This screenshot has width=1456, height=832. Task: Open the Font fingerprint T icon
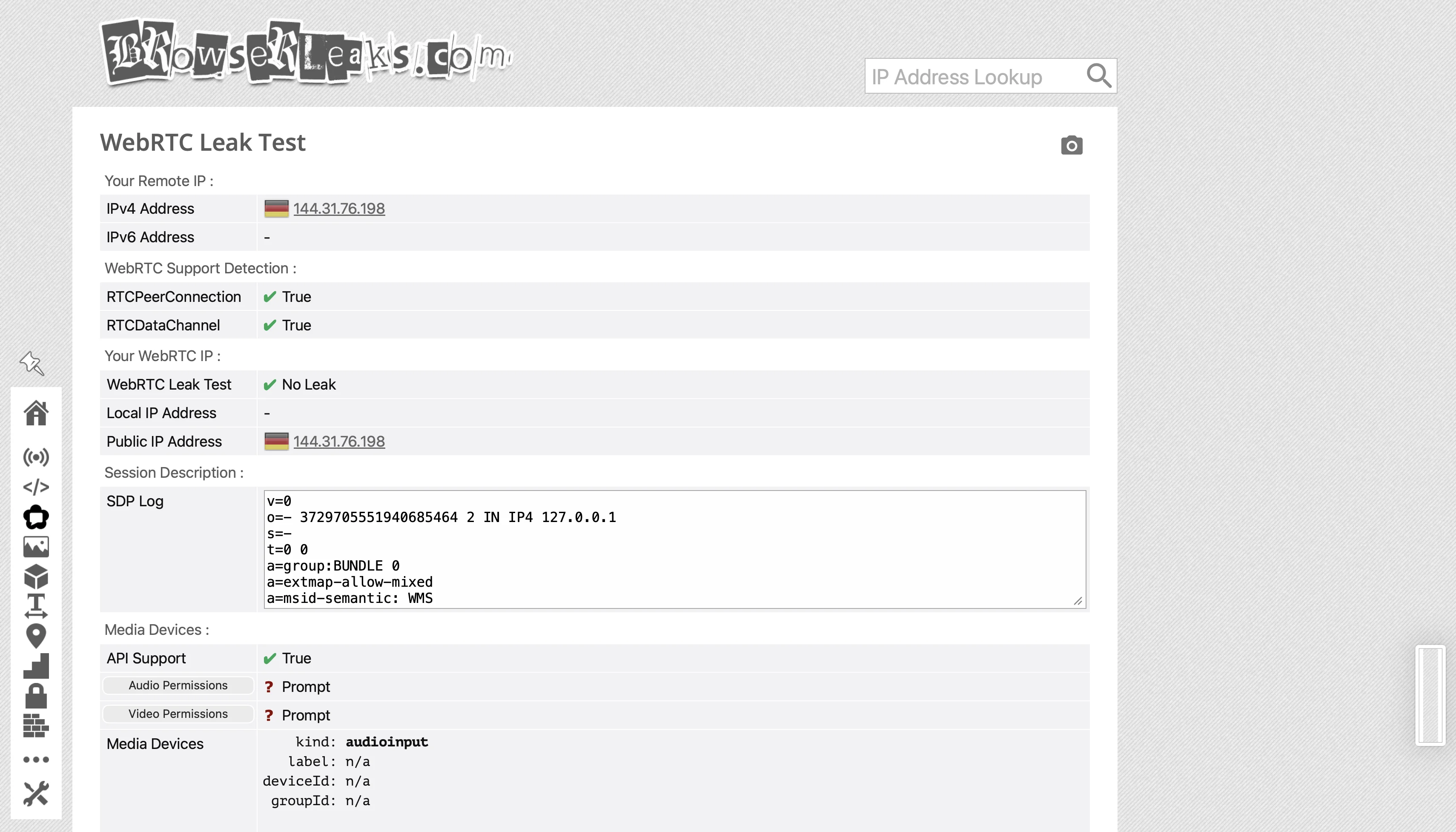[36, 606]
